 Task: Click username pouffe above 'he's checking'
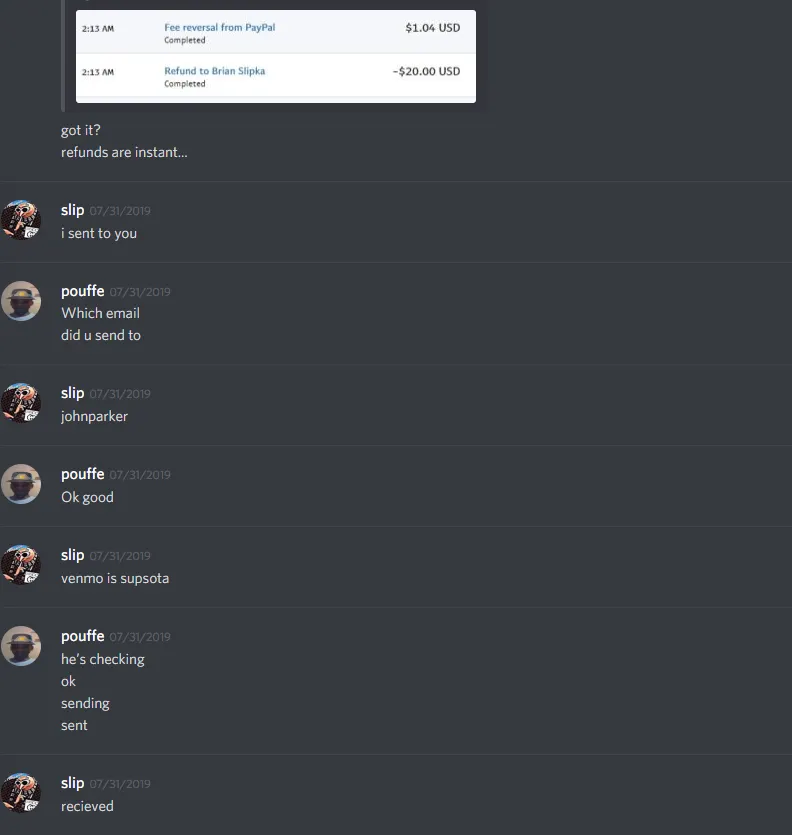[83, 636]
